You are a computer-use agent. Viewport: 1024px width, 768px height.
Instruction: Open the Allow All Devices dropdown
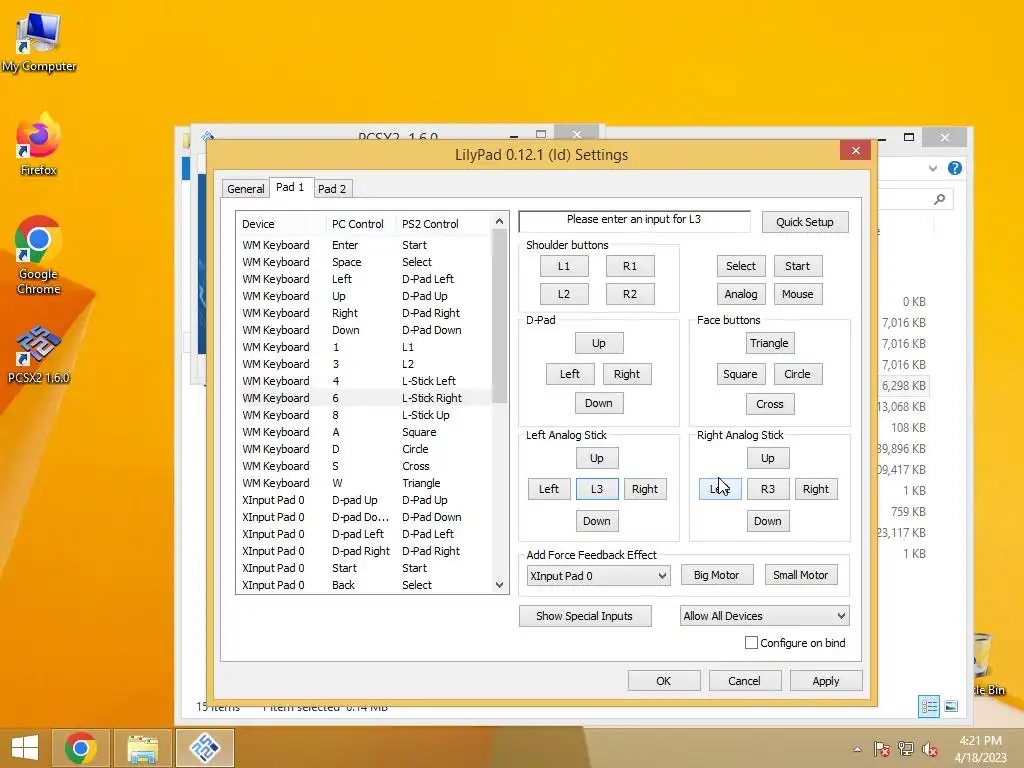pos(764,616)
